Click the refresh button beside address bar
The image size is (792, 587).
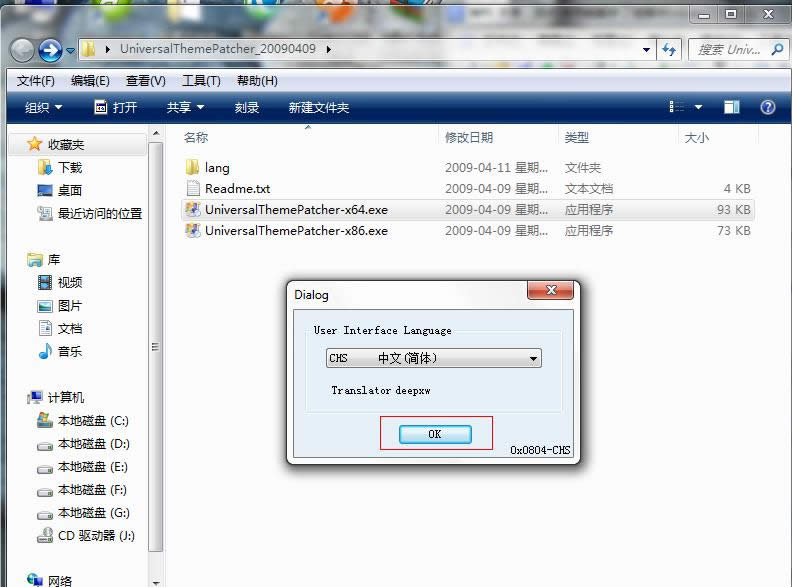(669, 49)
